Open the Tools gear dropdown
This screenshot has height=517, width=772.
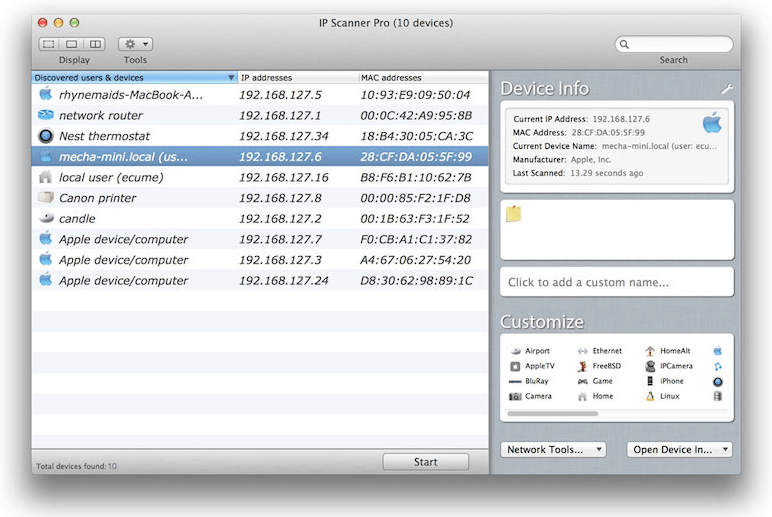coord(135,44)
